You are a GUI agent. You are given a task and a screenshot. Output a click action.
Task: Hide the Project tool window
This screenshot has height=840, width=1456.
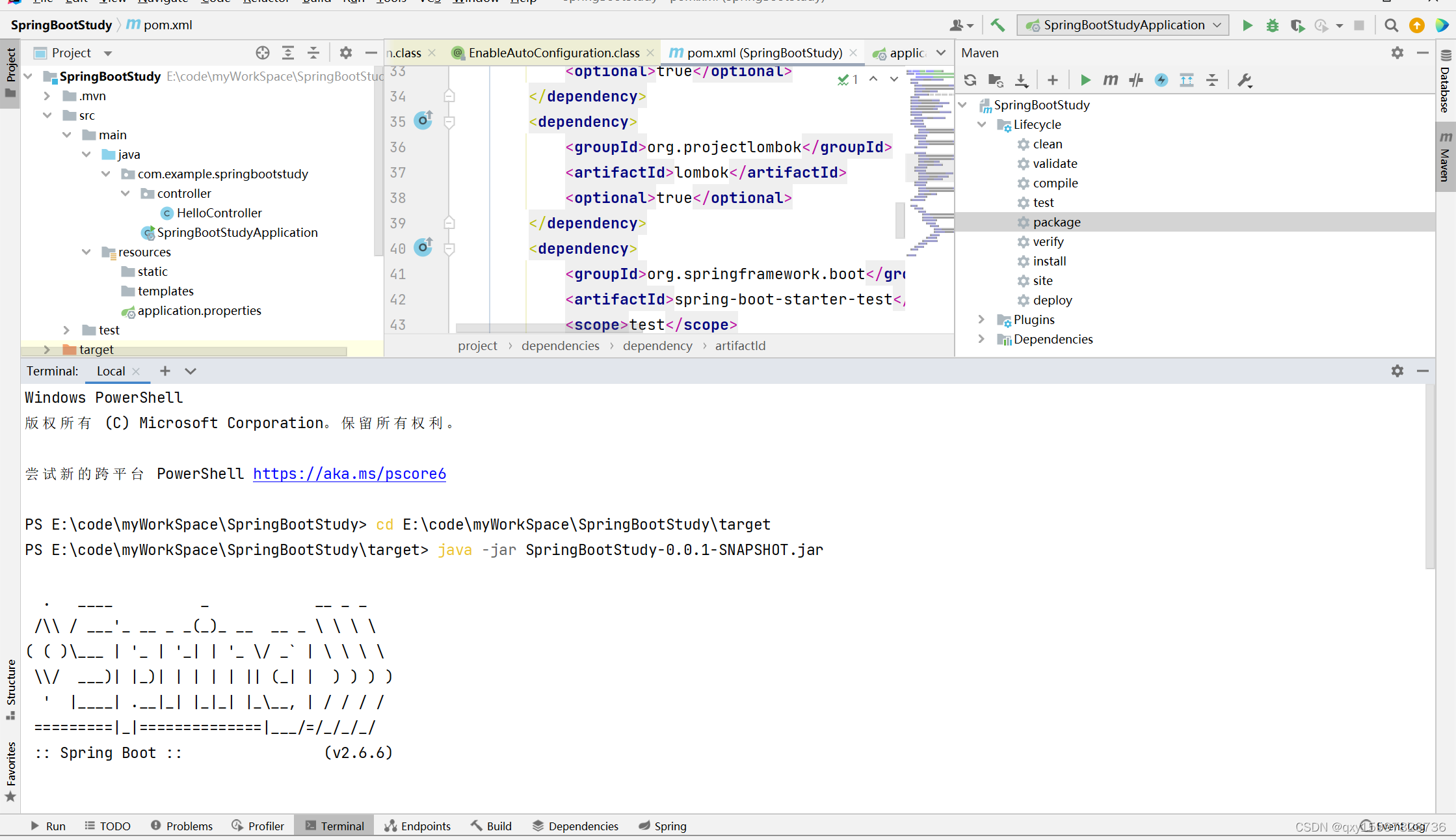pos(371,53)
